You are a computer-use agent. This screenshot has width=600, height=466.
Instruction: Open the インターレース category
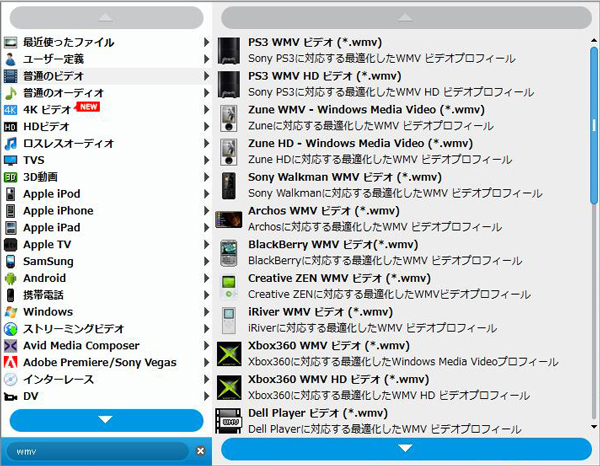click(106, 379)
